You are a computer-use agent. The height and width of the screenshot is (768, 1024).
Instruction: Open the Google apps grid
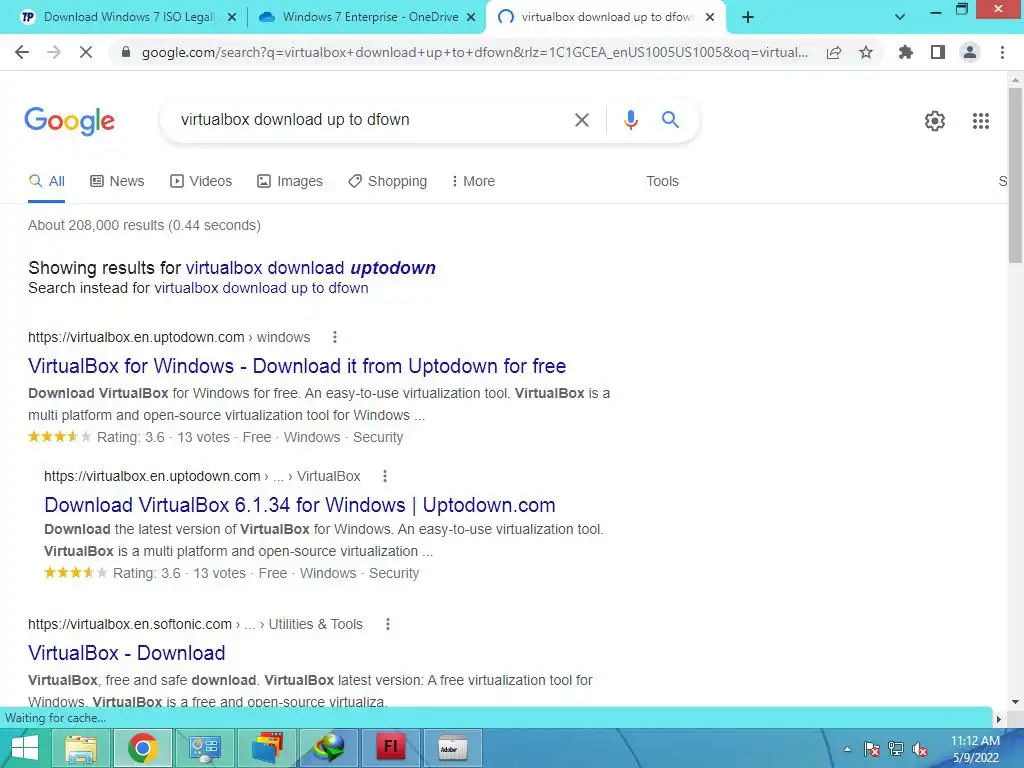[980, 121]
